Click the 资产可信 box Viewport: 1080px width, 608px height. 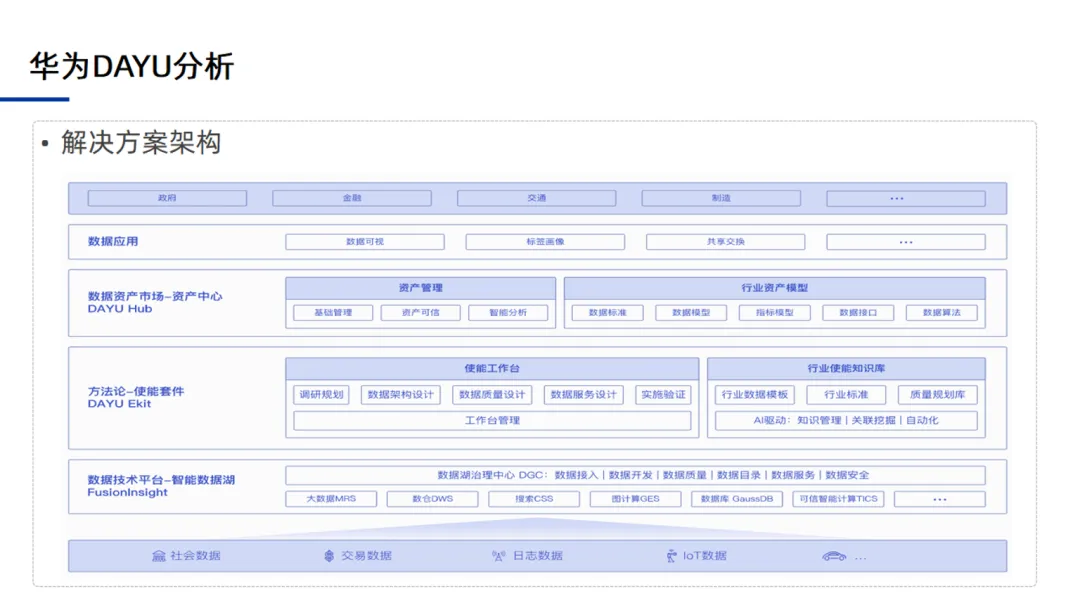[x=421, y=313]
